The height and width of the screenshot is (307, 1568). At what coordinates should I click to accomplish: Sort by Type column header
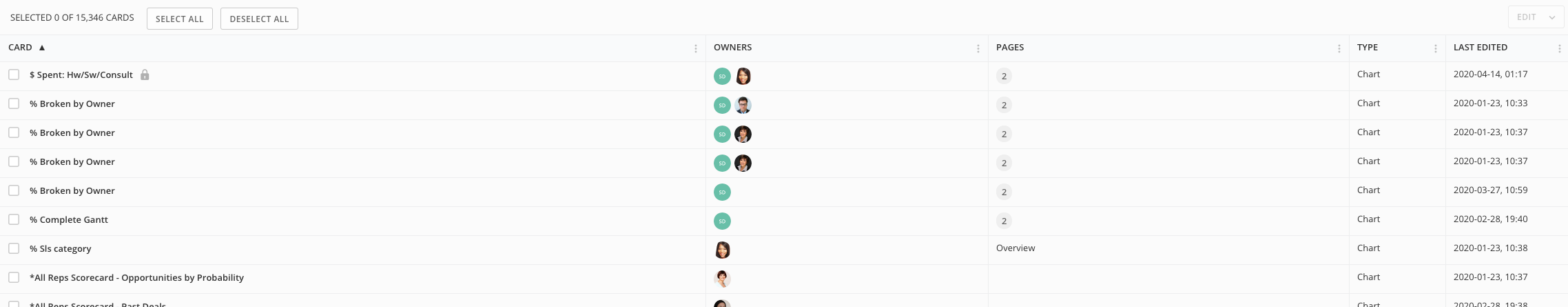click(x=1367, y=48)
